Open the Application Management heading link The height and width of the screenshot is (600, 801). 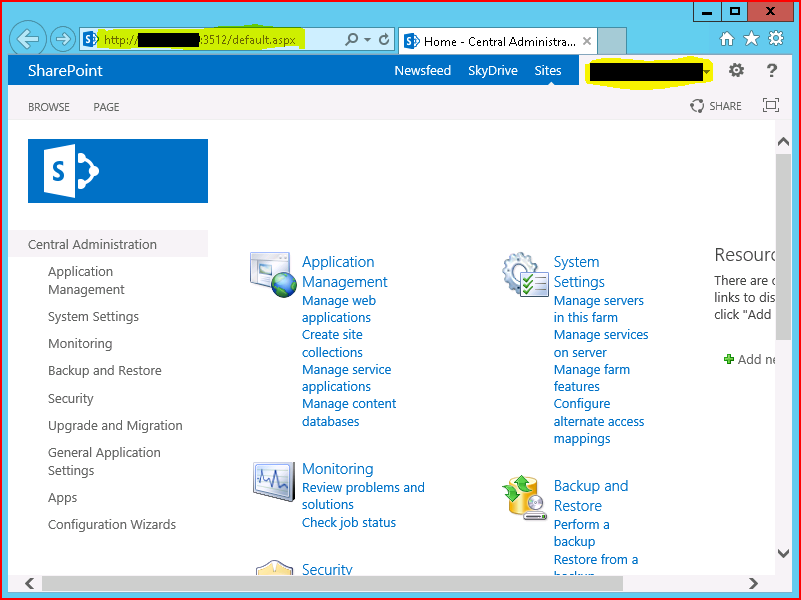(x=345, y=272)
